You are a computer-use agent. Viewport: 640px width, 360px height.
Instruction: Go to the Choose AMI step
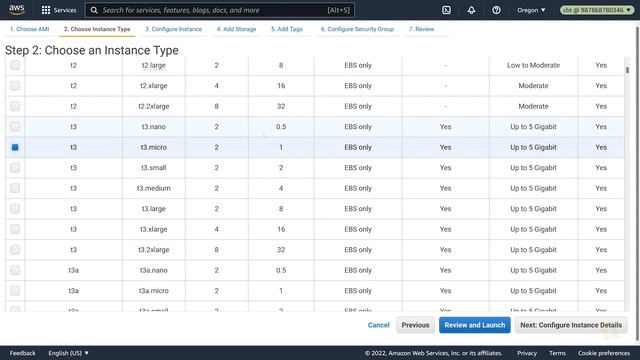[x=29, y=29]
